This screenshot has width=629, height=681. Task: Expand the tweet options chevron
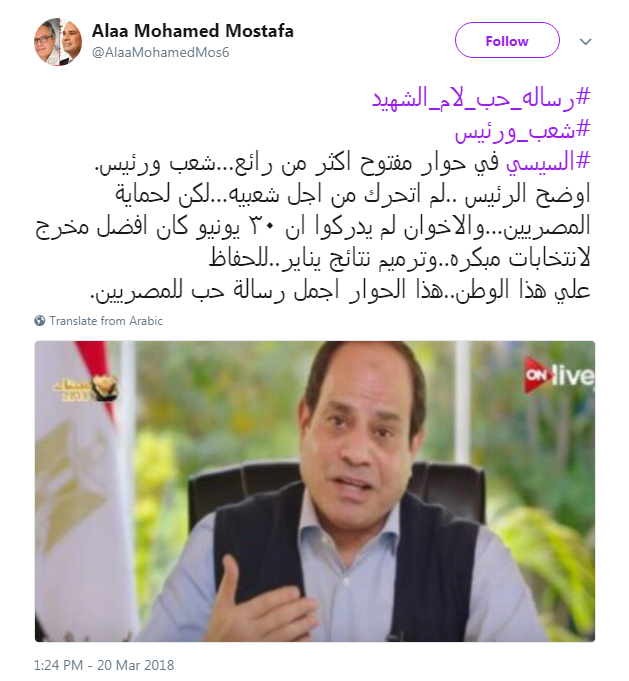tap(586, 42)
